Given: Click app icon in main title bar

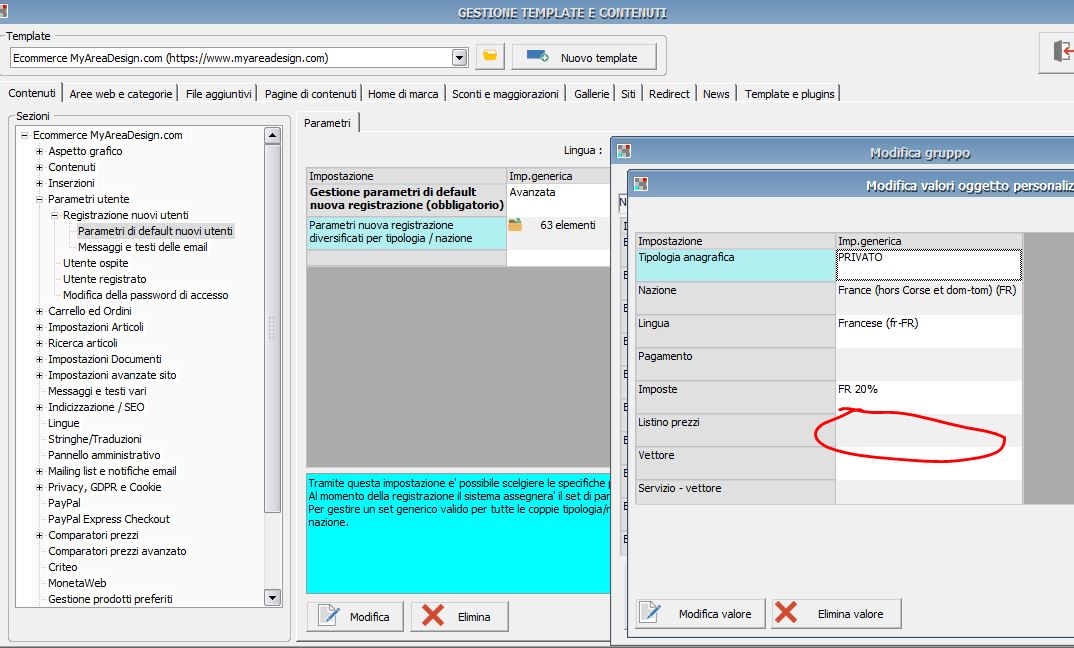Looking at the screenshot, I should pyautogui.click(x=3, y=11).
